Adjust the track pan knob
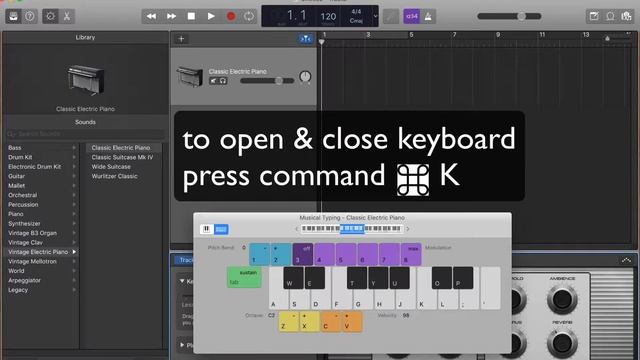Image resolution: width=640 pixels, height=360 pixels. 305,76
